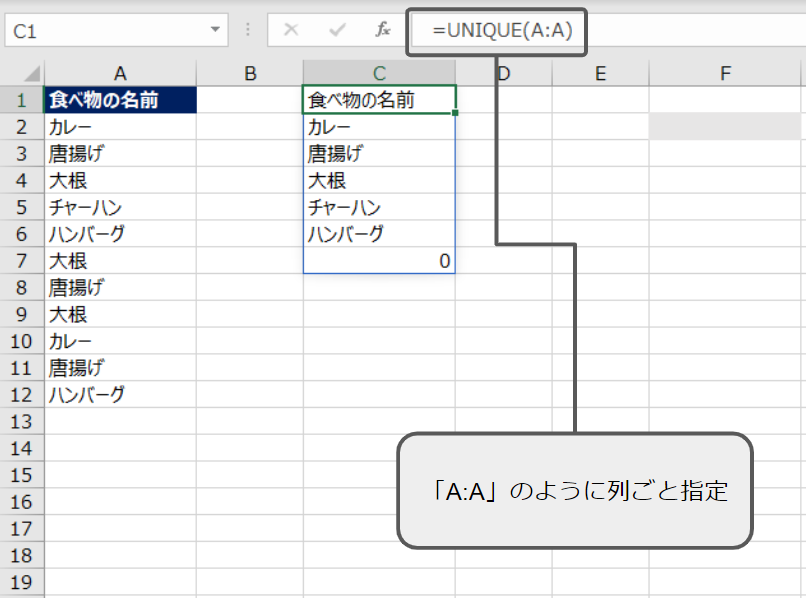The image size is (806, 598).
Task: Select row 16 header
Action: point(22,501)
